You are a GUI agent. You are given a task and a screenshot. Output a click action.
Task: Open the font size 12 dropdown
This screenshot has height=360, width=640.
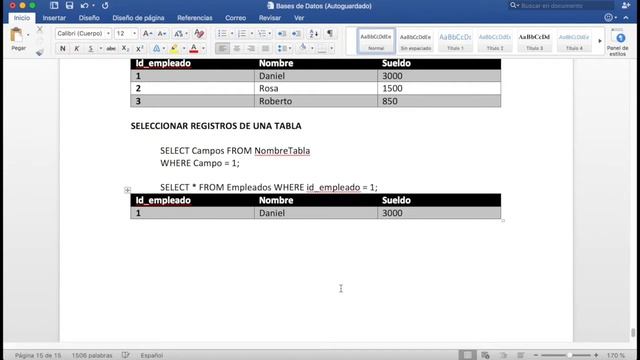tap(135, 33)
